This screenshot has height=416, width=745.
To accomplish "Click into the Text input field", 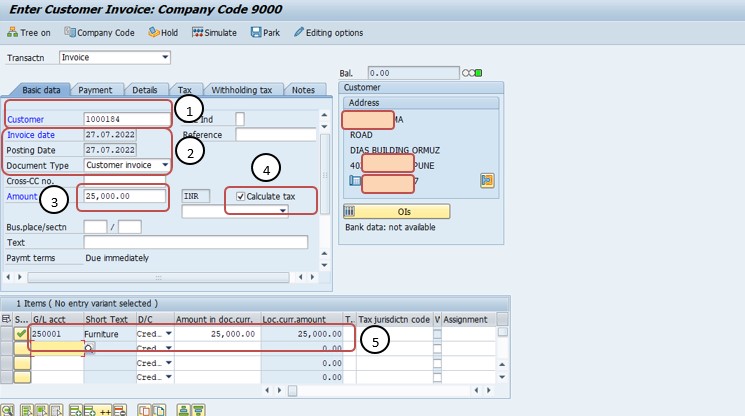I will click(x=196, y=242).
